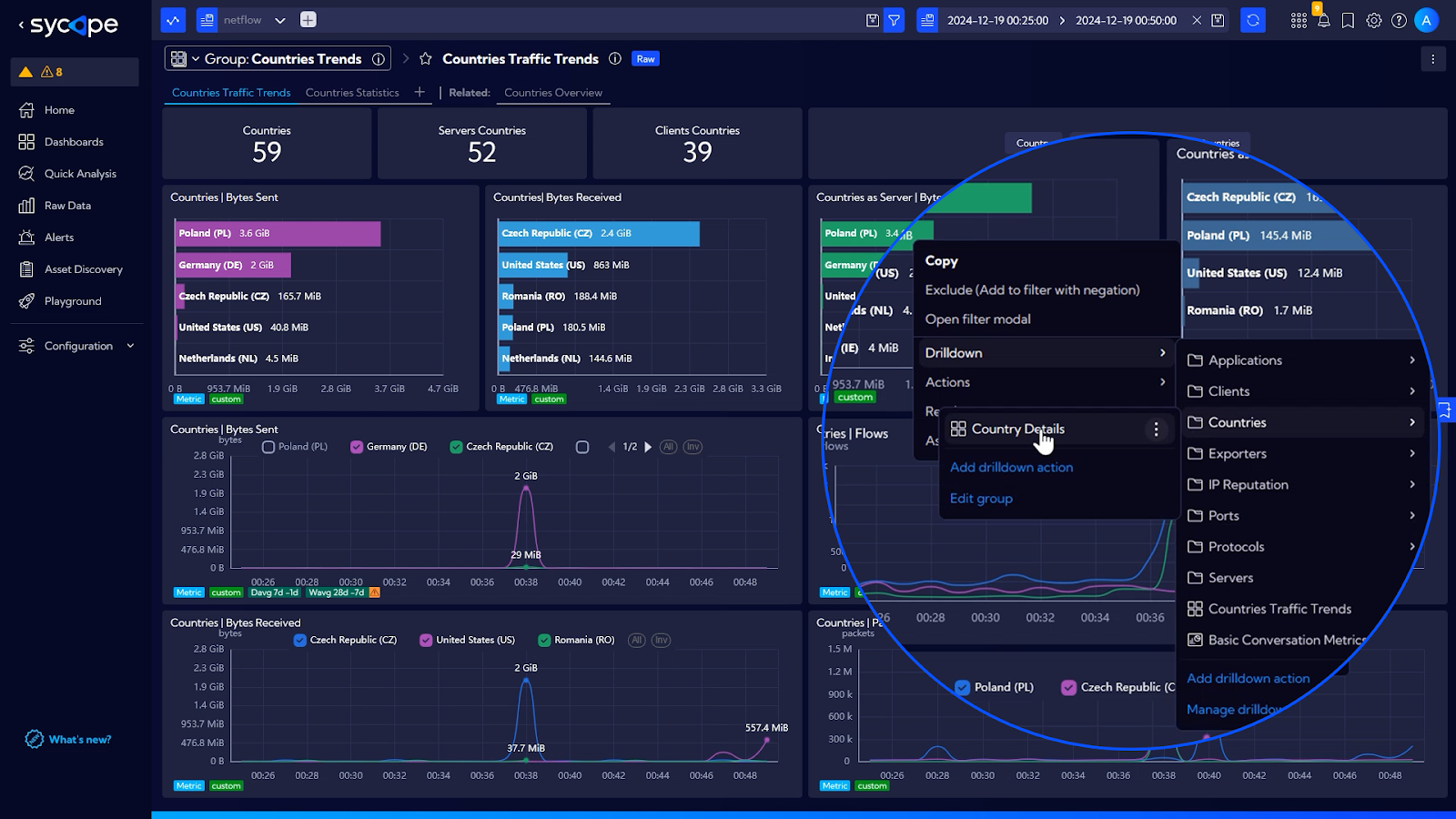The height and width of the screenshot is (819, 1456).
Task: Toggle Romania (RO) in Bytes Received legend
Action: coord(544,641)
